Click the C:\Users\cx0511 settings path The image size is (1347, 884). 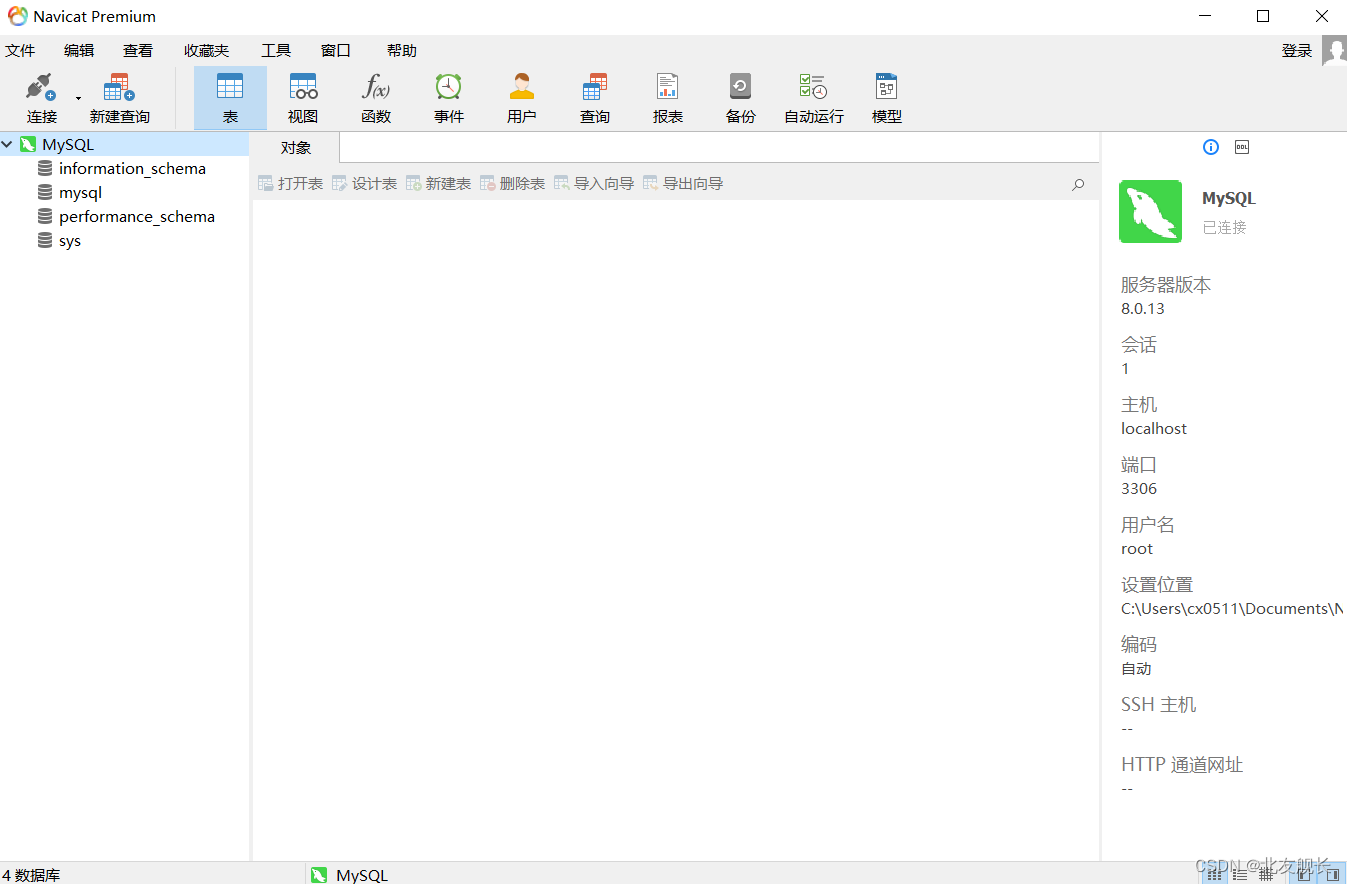coord(1233,609)
